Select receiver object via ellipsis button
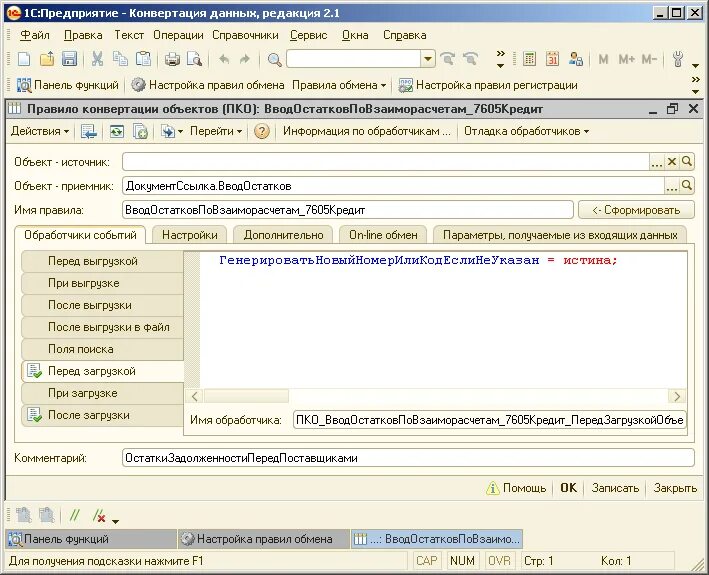 pos(672,185)
